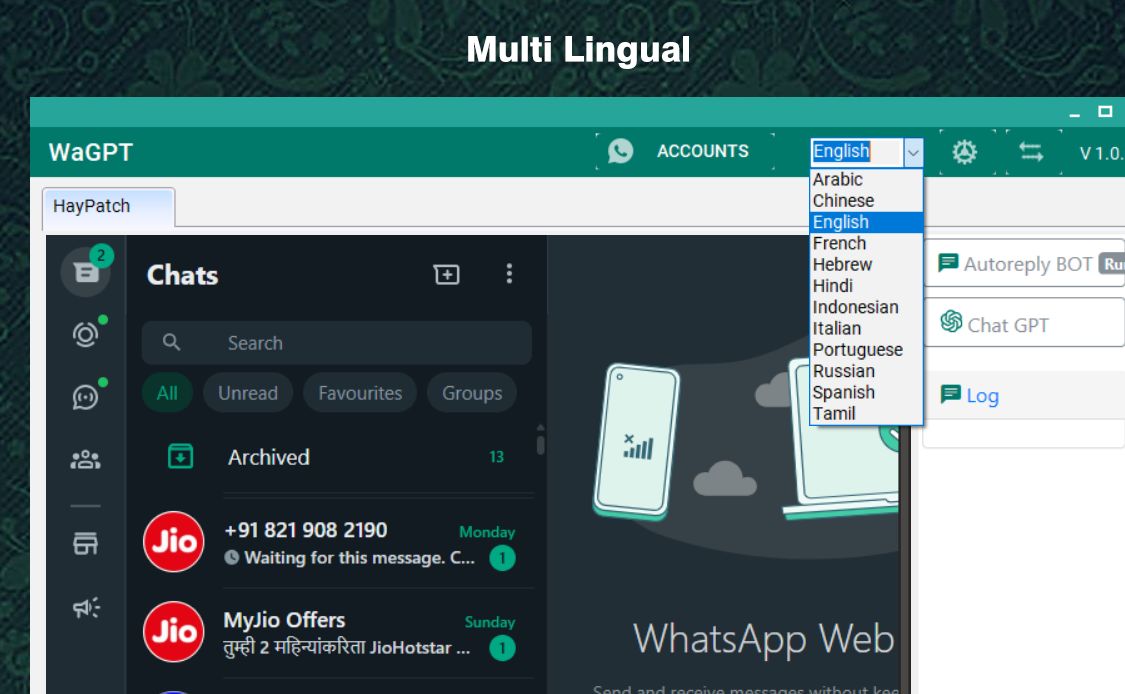Open the WhatsApp ACCOUNTS button
Image resolution: width=1125 pixels, height=694 pixels.
coord(684,151)
